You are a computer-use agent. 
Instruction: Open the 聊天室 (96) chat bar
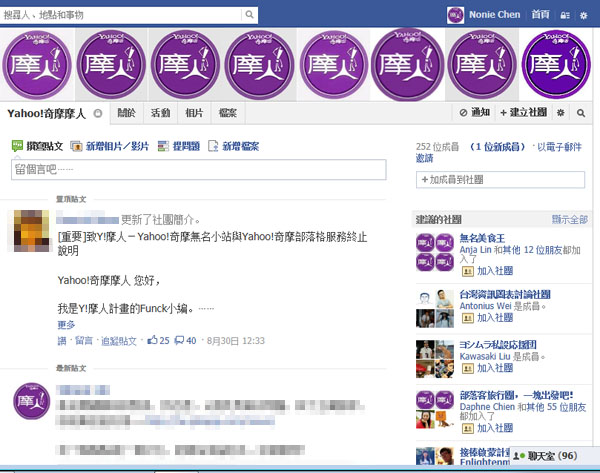pyautogui.click(x=555, y=456)
